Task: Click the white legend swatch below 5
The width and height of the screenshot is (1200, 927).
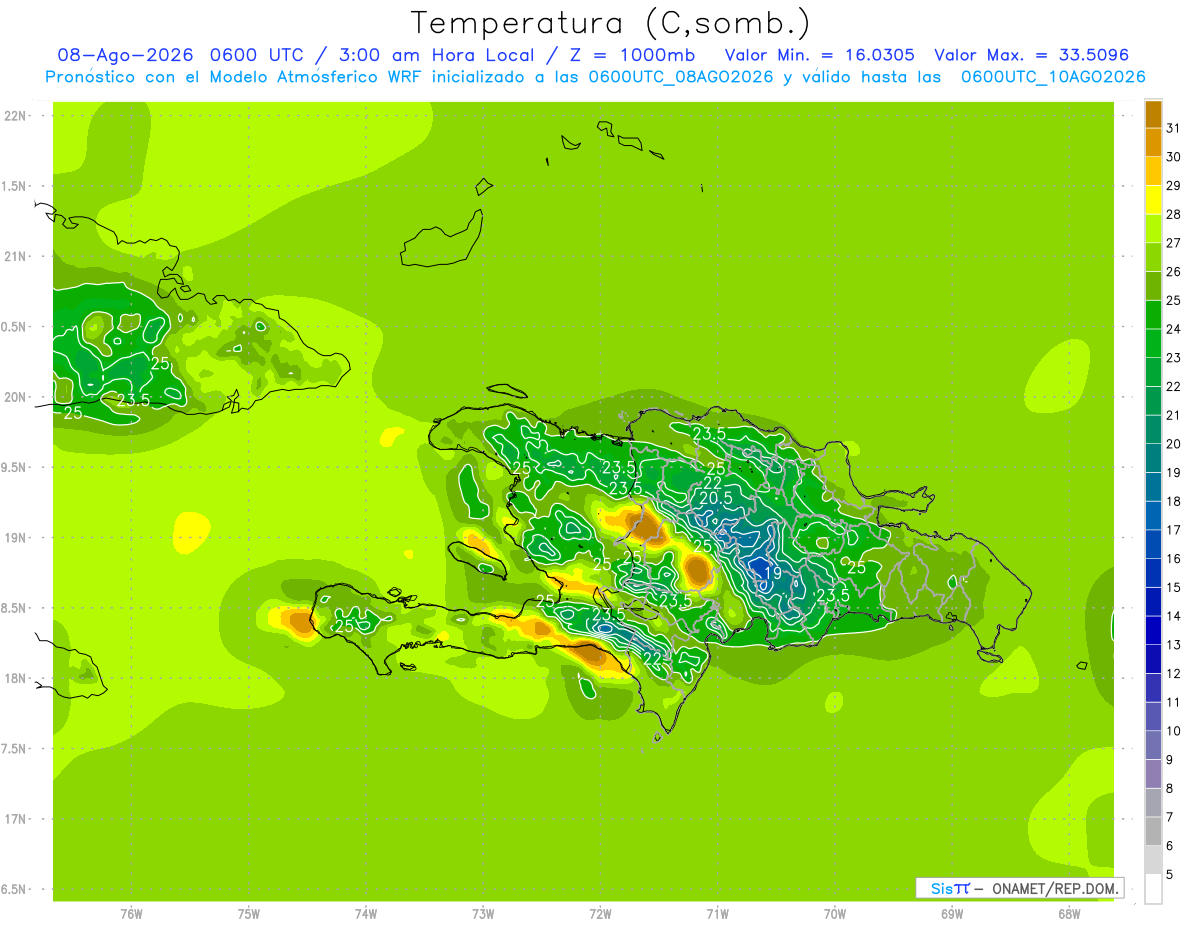Action: coord(1153,889)
